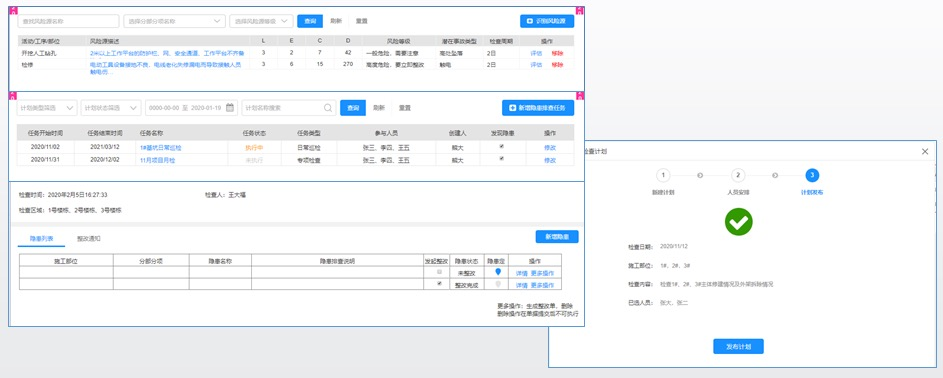Open the 11月项目月检 task link
Image resolution: width=943 pixels, height=378 pixels.
click(x=158, y=160)
